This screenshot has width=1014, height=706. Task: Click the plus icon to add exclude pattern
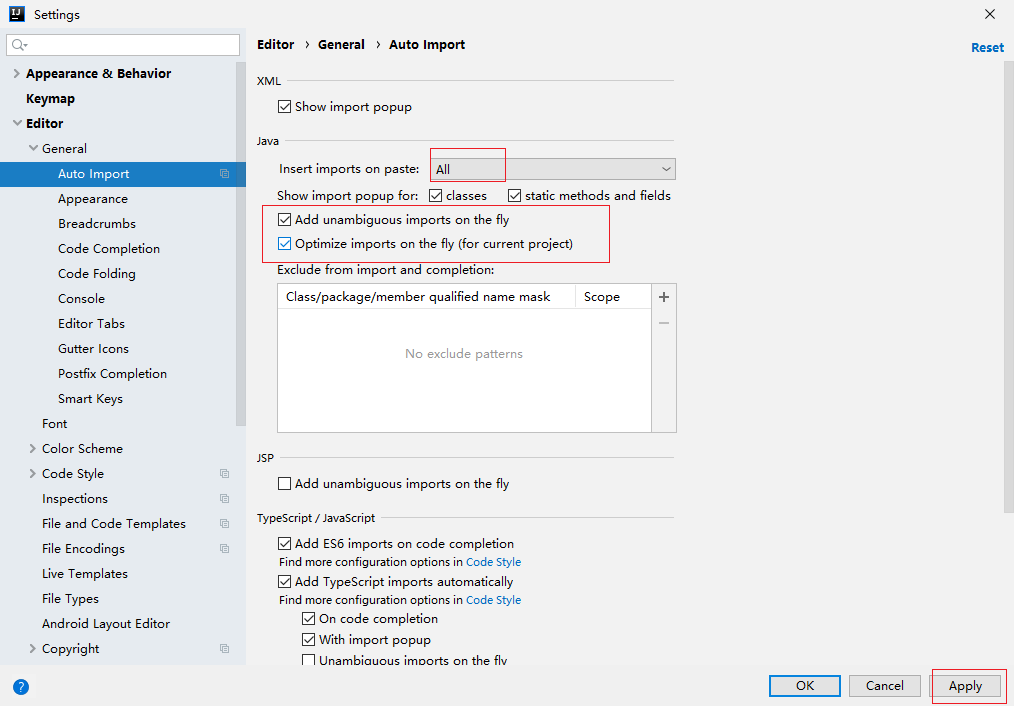663,297
